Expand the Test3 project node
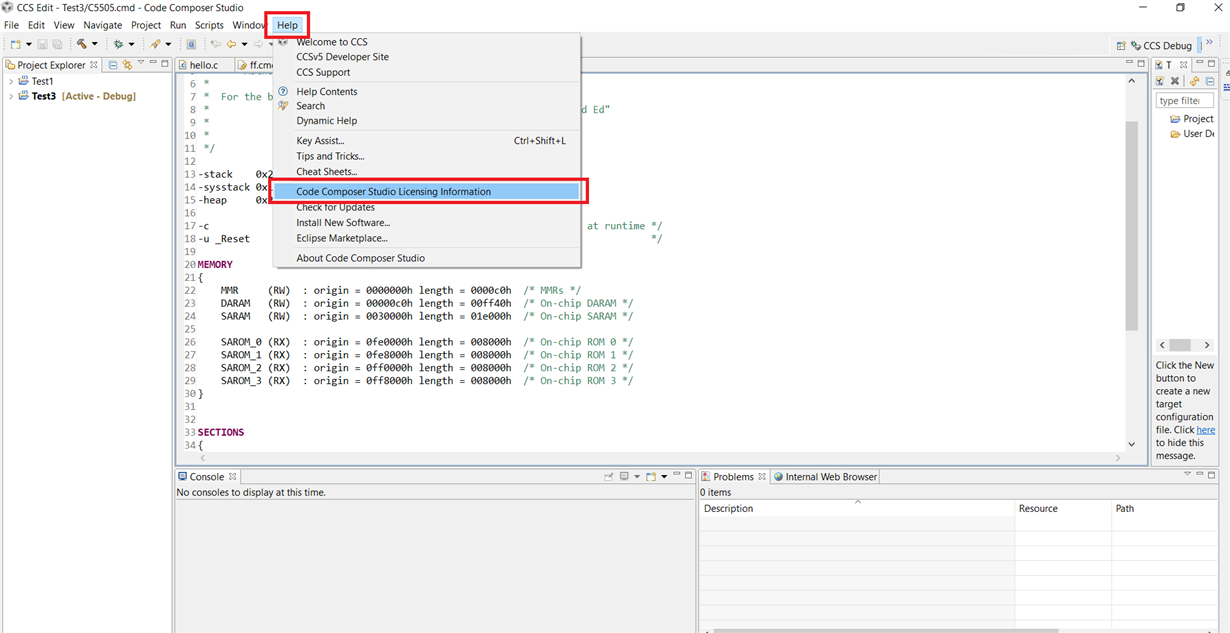This screenshot has width=1230, height=633. coord(11,96)
